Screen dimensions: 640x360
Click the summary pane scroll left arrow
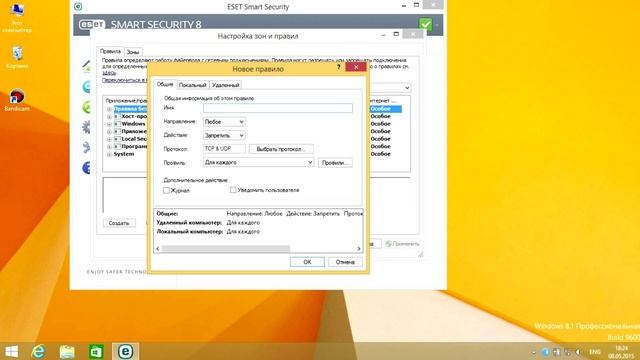pos(158,249)
